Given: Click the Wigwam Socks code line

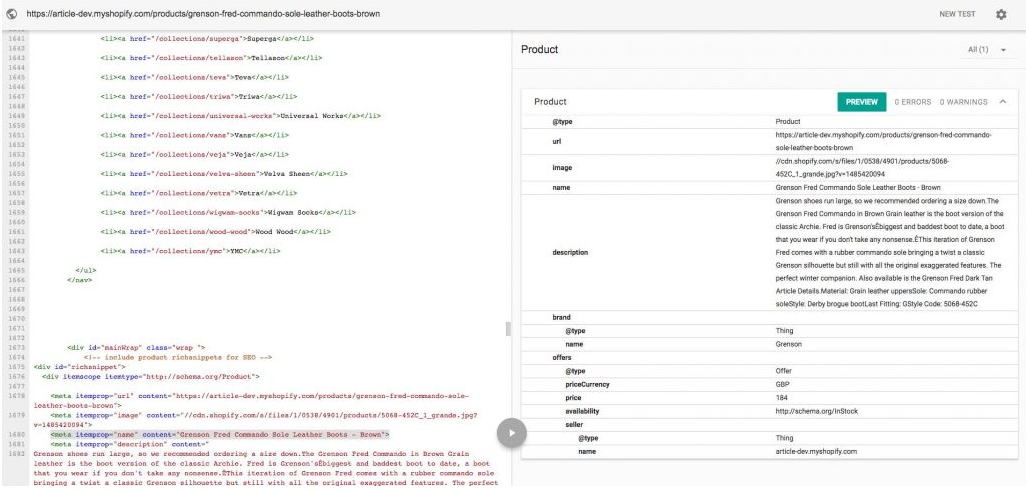Looking at the screenshot, I should pos(227,213).
